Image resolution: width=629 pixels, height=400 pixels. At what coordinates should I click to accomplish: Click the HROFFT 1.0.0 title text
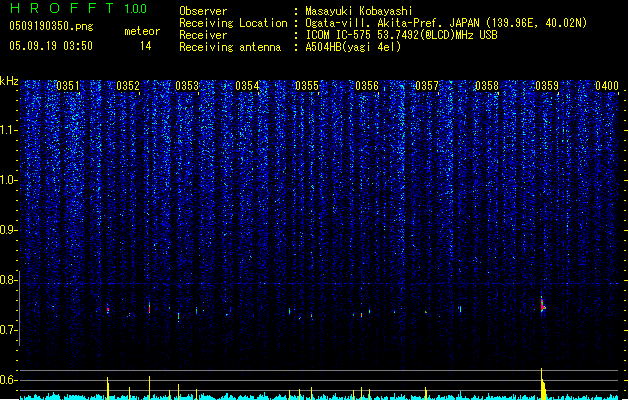tap(78, 8)
